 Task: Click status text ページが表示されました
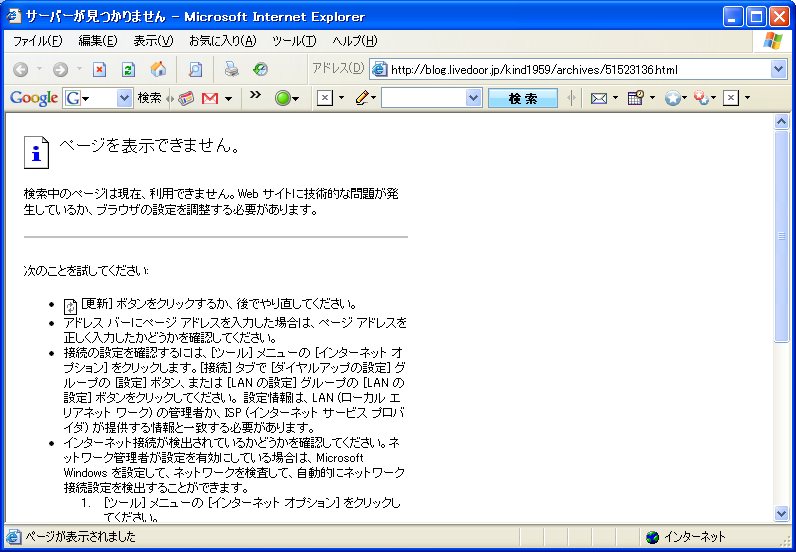(80, 536)
